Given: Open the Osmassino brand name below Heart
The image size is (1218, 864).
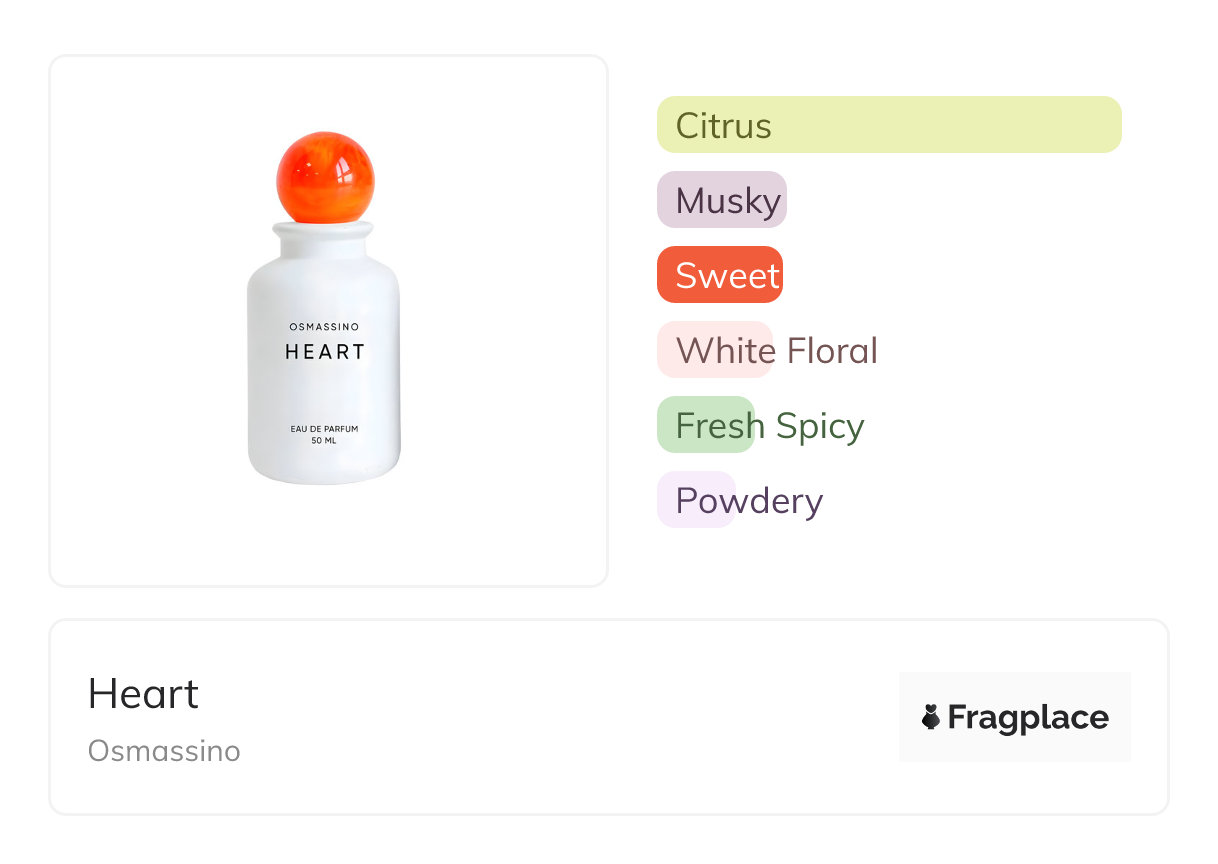Looking at the screenshot, I should pyautogui.click(x=164, y=751).
